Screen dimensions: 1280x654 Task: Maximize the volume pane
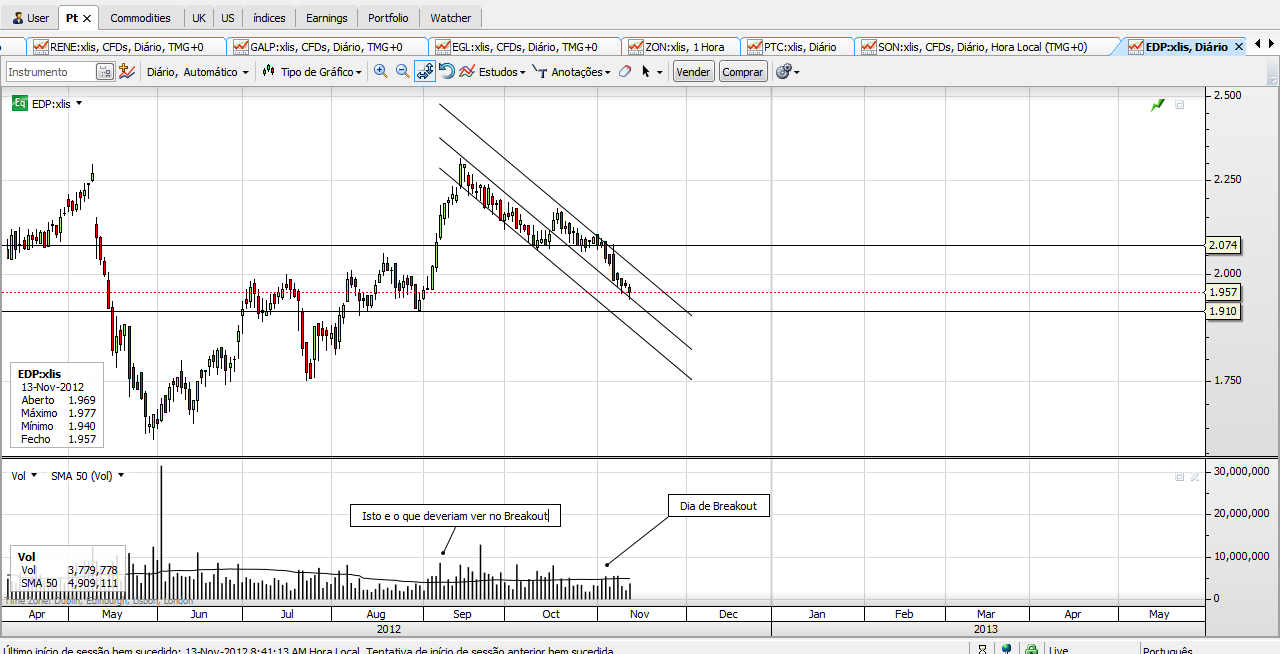pyautogui.click(x=1180, y=477)
